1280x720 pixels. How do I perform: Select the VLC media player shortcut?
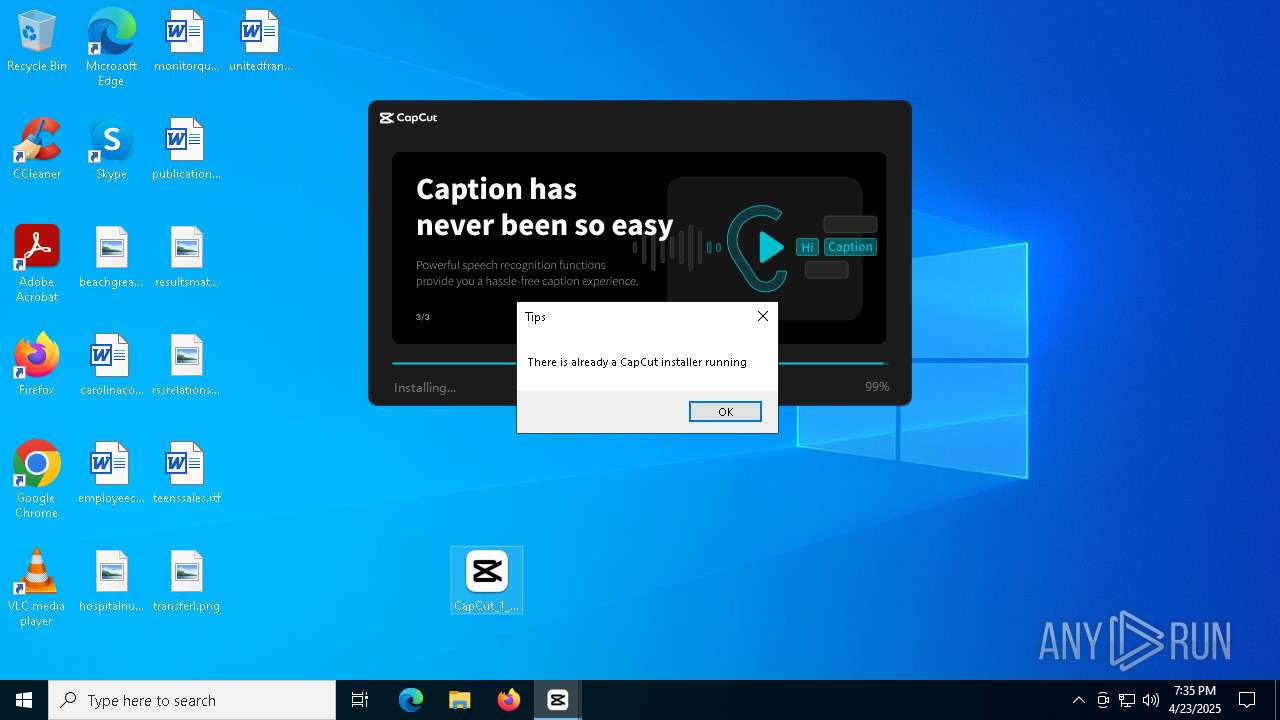(x=37, y=588)
